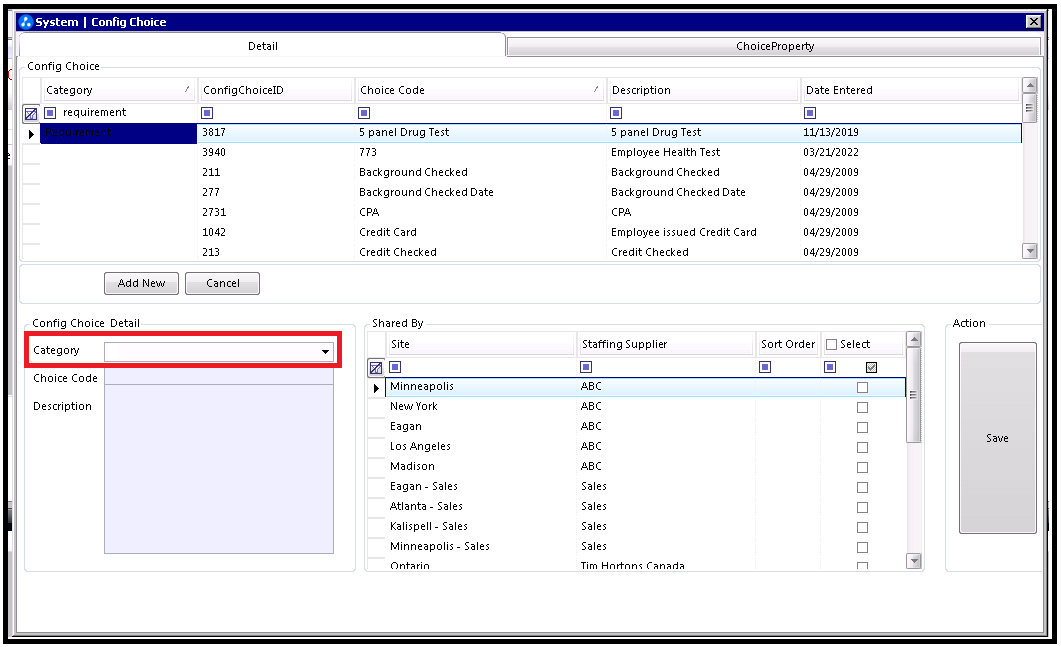Check the Select box for Madison
This screenshot has width=1061, height=647.
coord(862,468)
